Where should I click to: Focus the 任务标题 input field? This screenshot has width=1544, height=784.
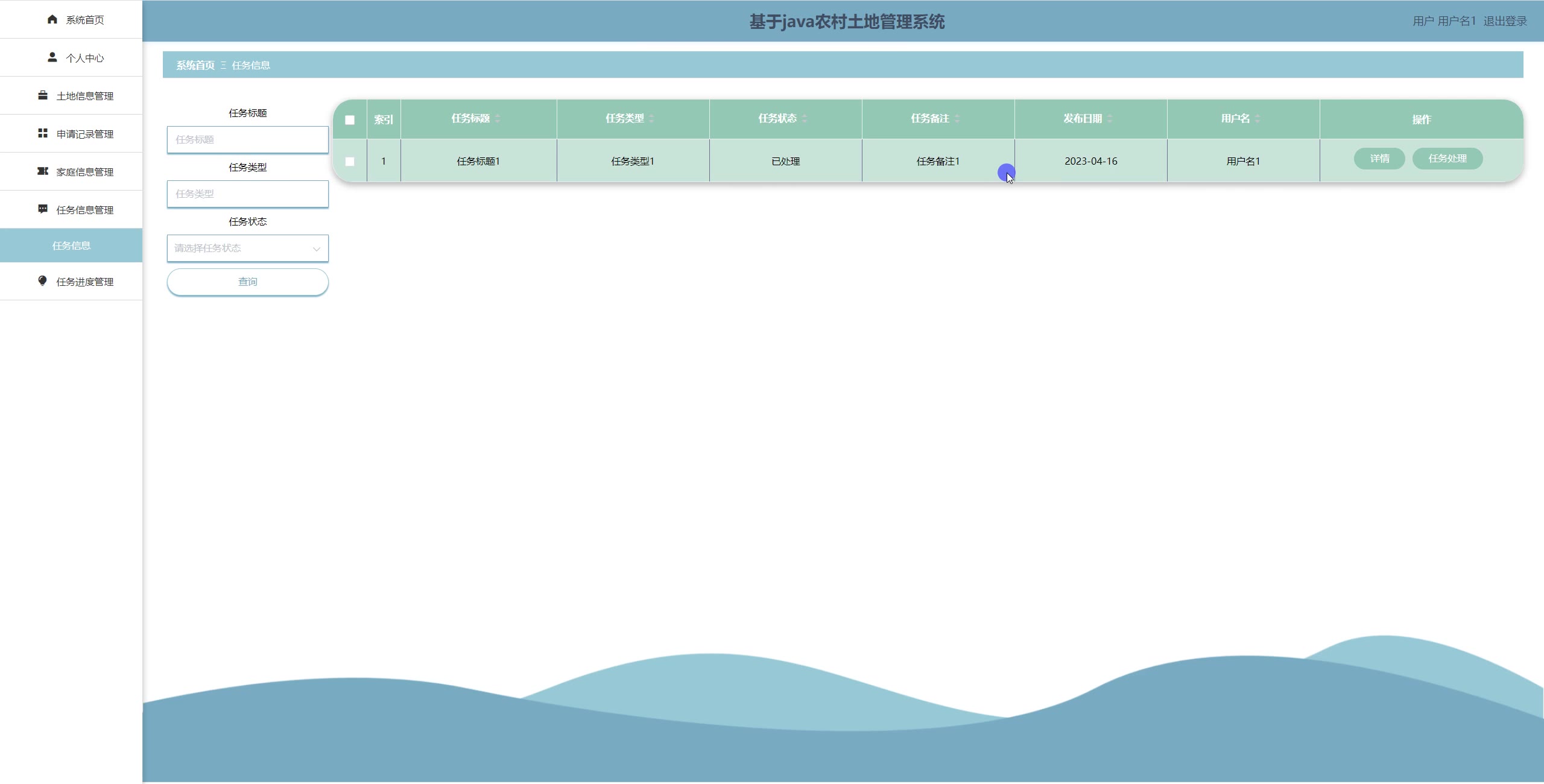click(x=247, y=140)
